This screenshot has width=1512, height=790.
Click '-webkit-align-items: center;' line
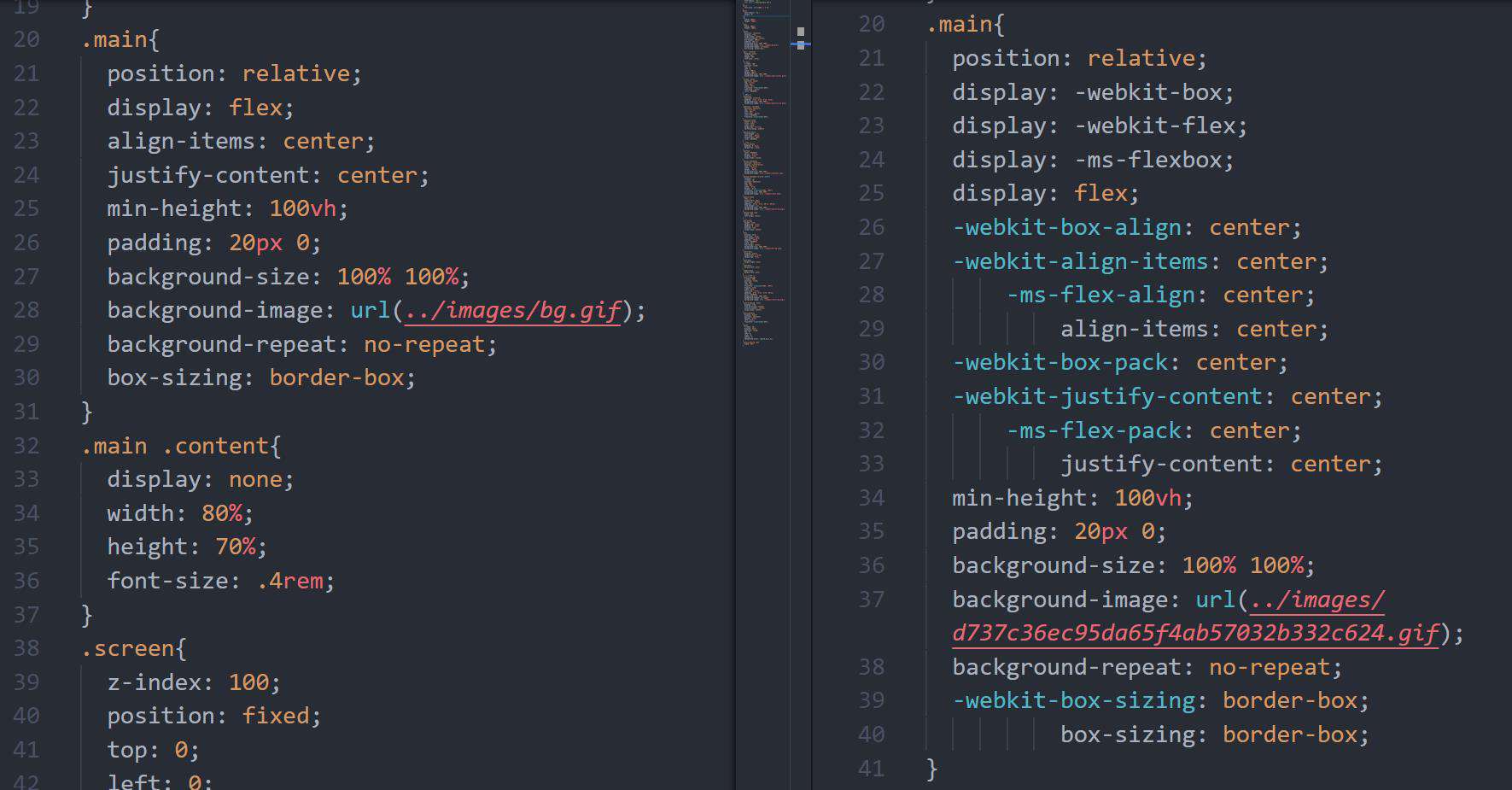tap(1141, 261)
